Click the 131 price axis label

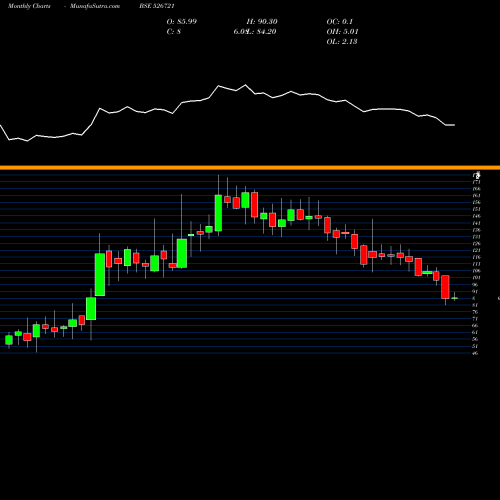476,237
